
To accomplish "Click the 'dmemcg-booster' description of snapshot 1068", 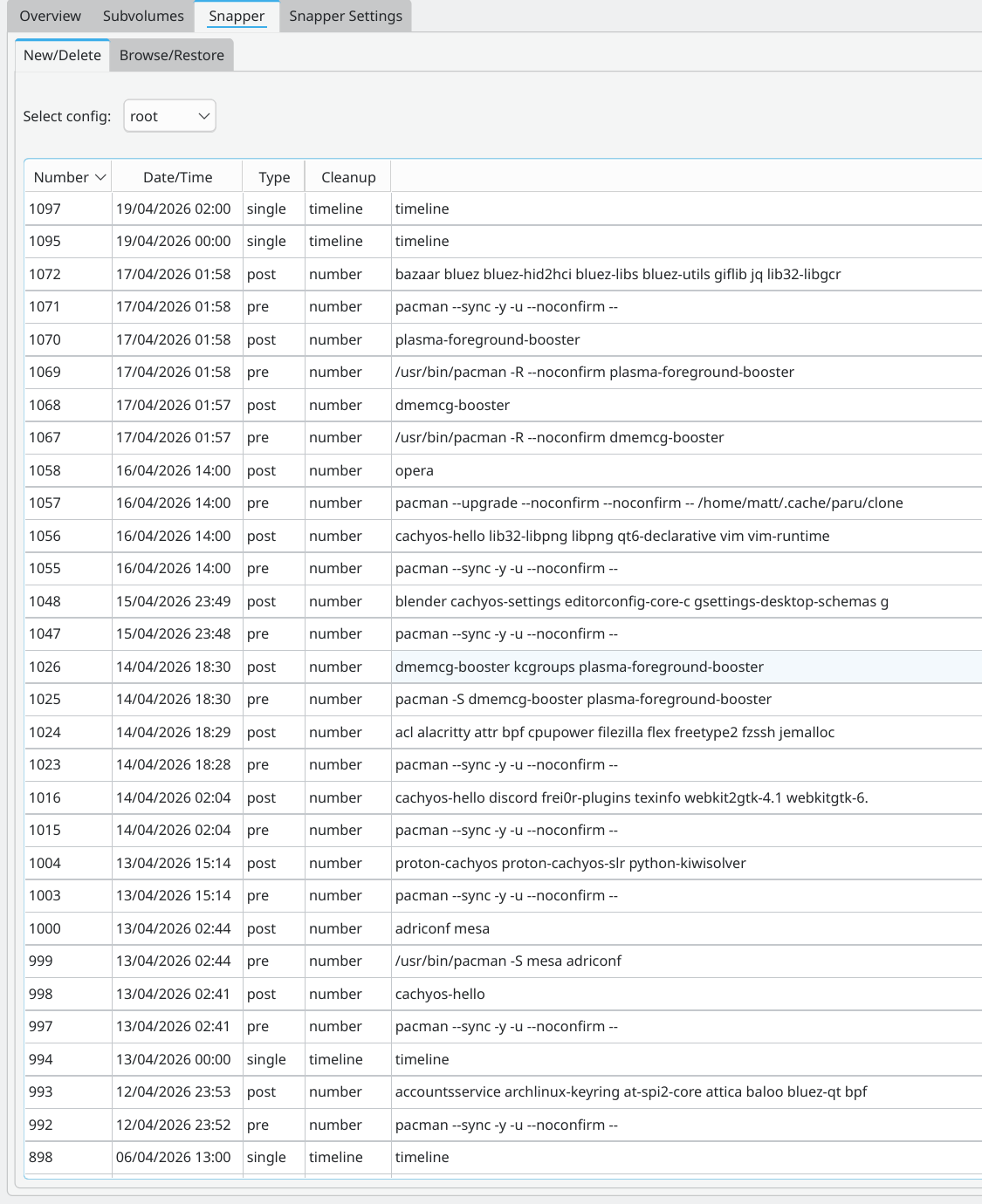I will click(452, 405).
